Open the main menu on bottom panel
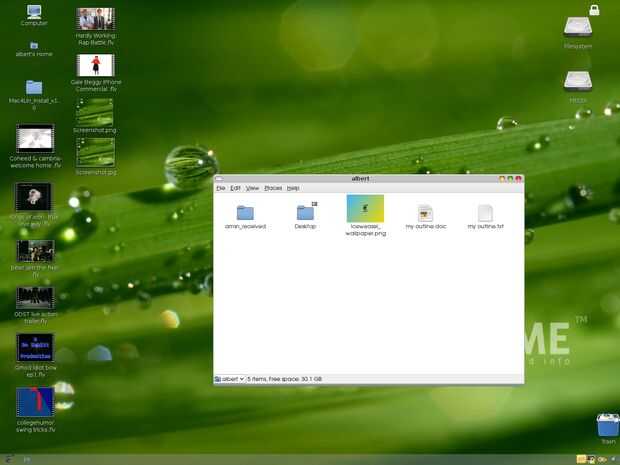 click(x=9, y=459)
